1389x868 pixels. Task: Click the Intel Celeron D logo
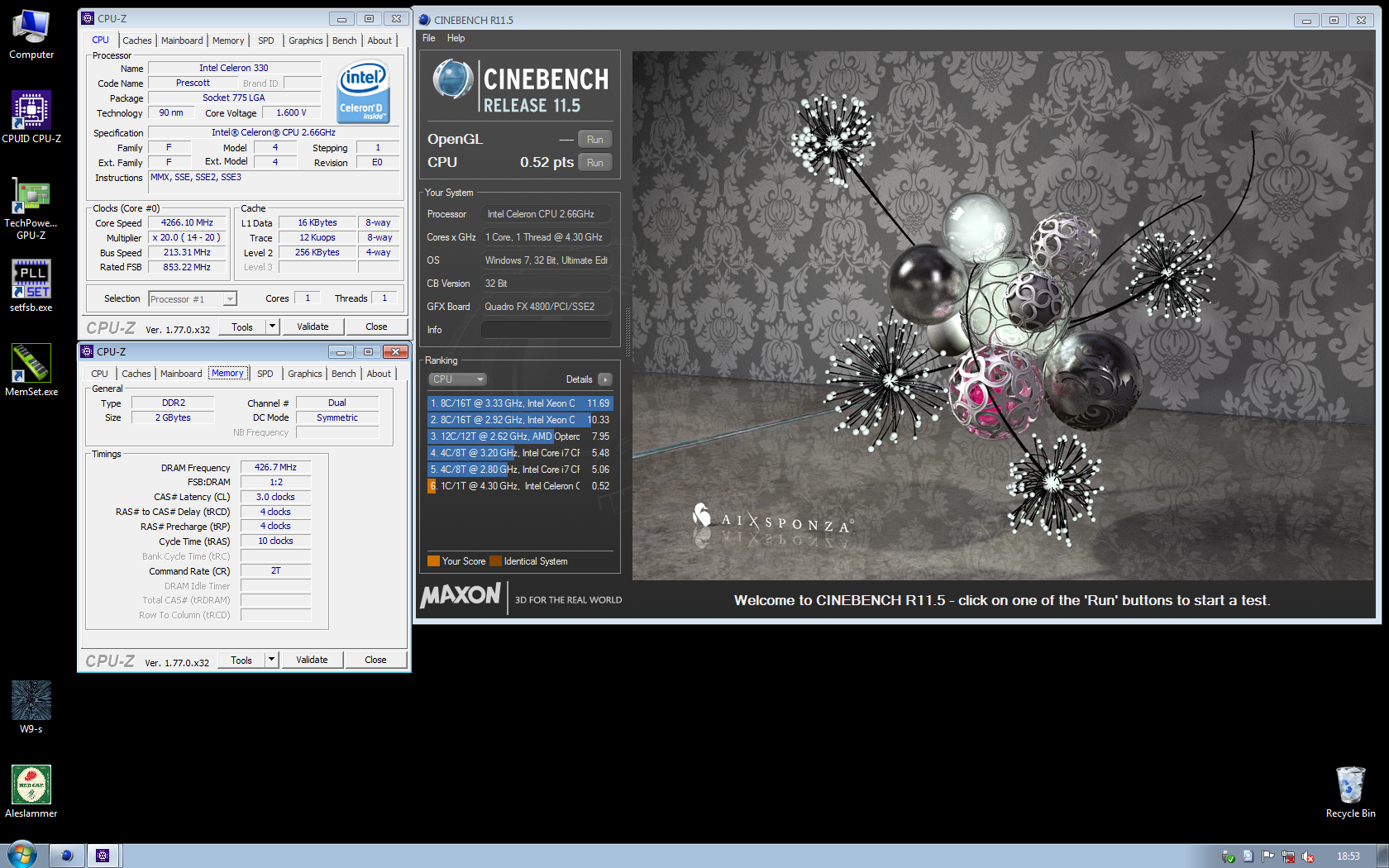pos(363,92)
